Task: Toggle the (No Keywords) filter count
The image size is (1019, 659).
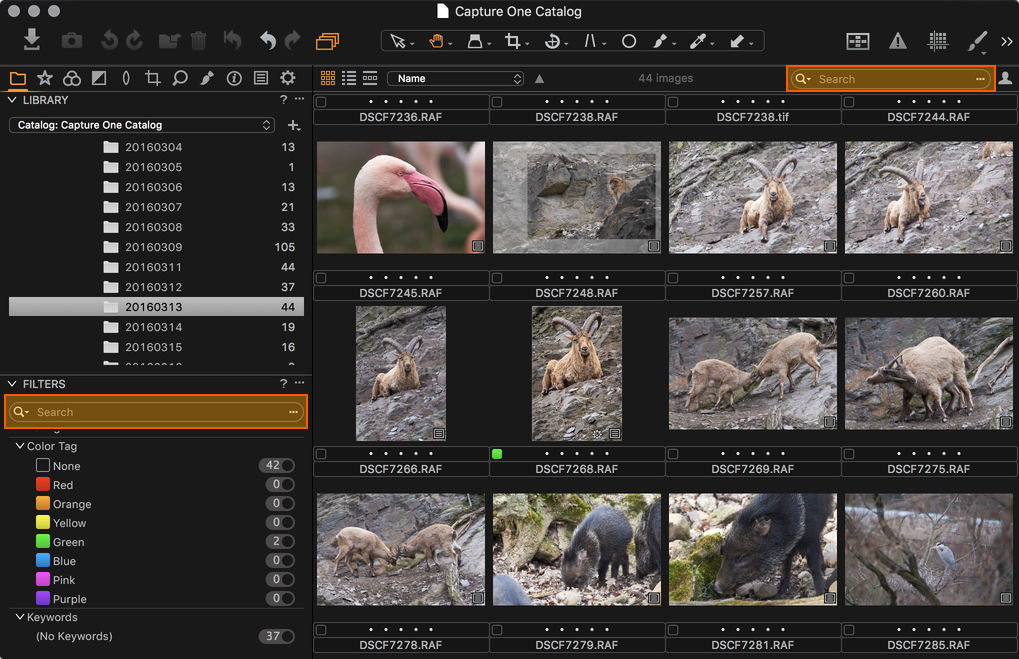Action: click(x=276, y=636)
